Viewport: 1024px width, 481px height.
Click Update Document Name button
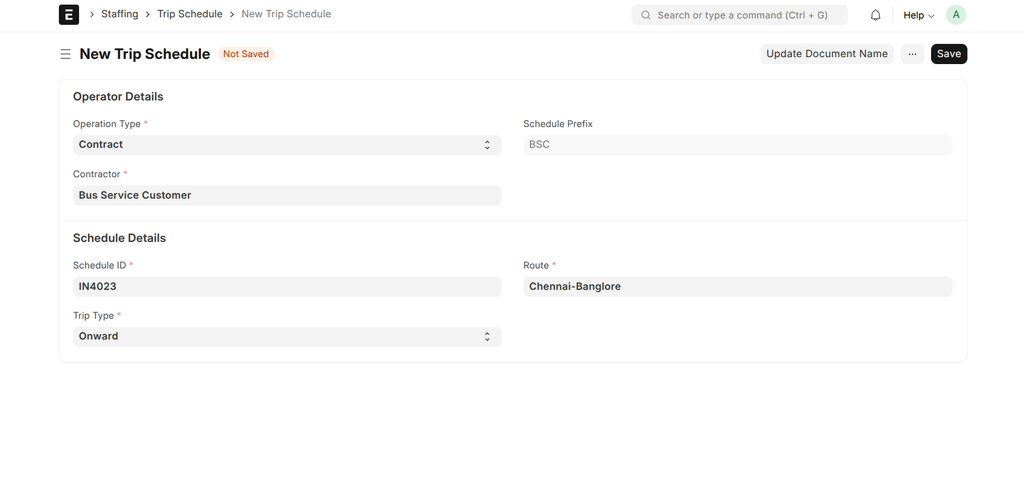tap(826, 54)
